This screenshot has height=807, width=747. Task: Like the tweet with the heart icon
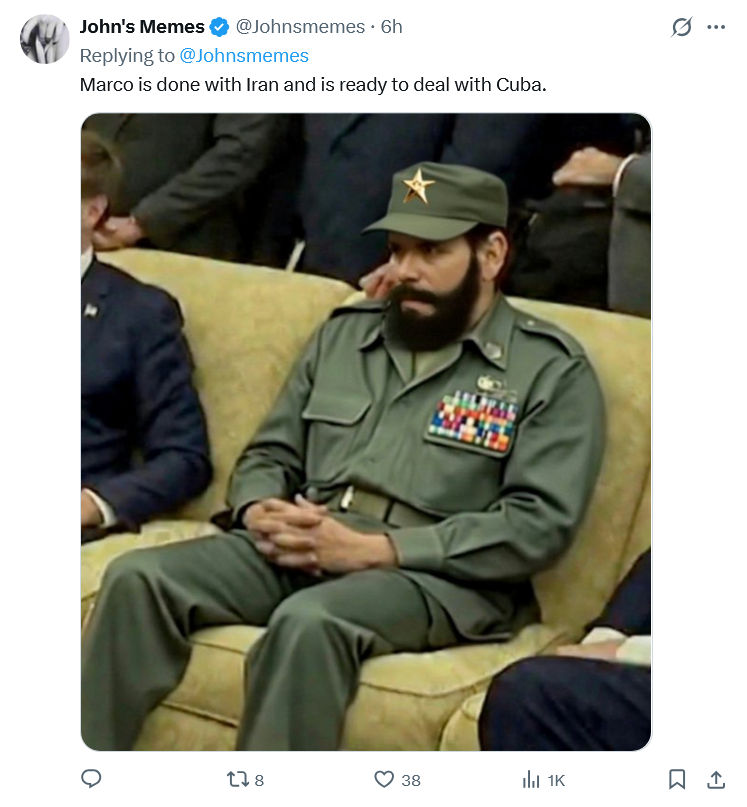384,779
